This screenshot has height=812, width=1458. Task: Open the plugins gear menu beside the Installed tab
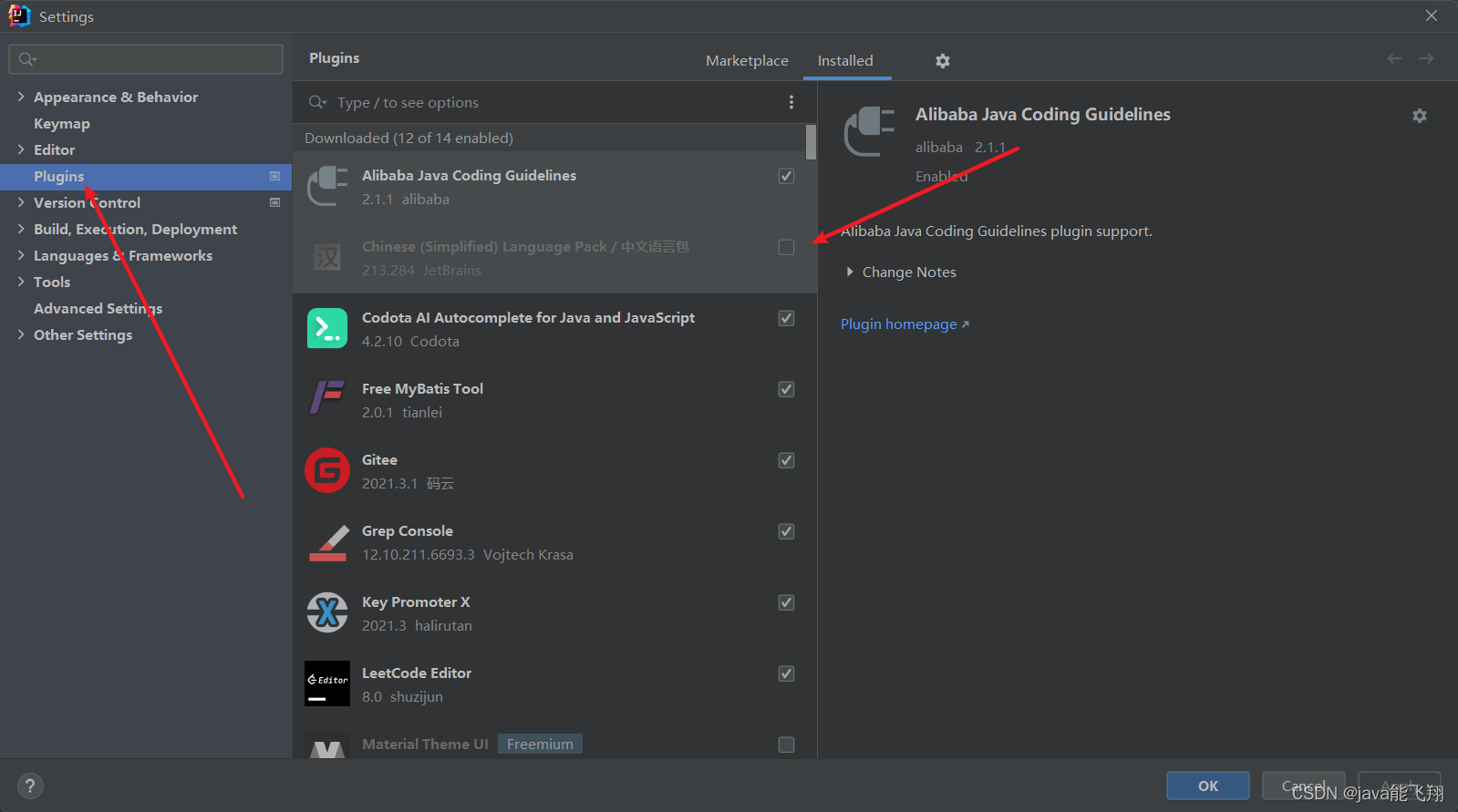click(x=943, y=61)
